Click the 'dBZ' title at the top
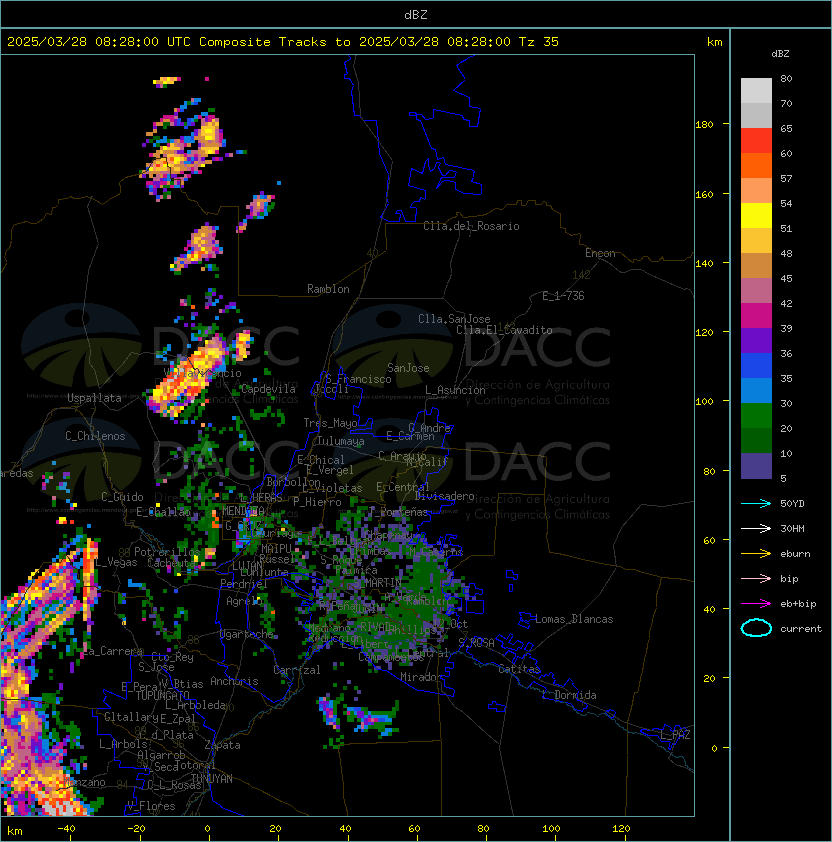The image size is (832, 842). pyautogui.click(x=416, y=14)
